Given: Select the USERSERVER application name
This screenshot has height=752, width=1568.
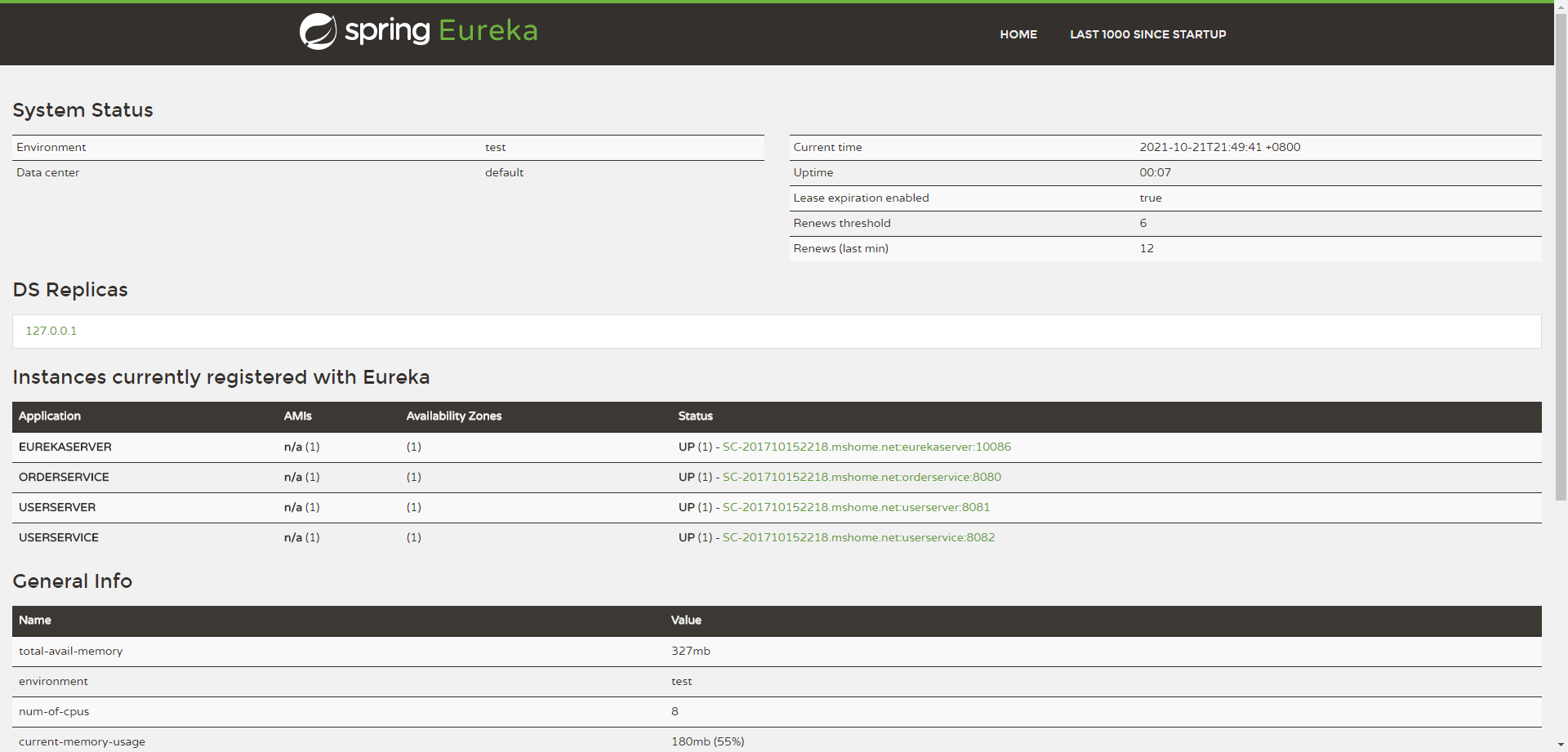Looking at the screenshot, I should pos(57,507).
